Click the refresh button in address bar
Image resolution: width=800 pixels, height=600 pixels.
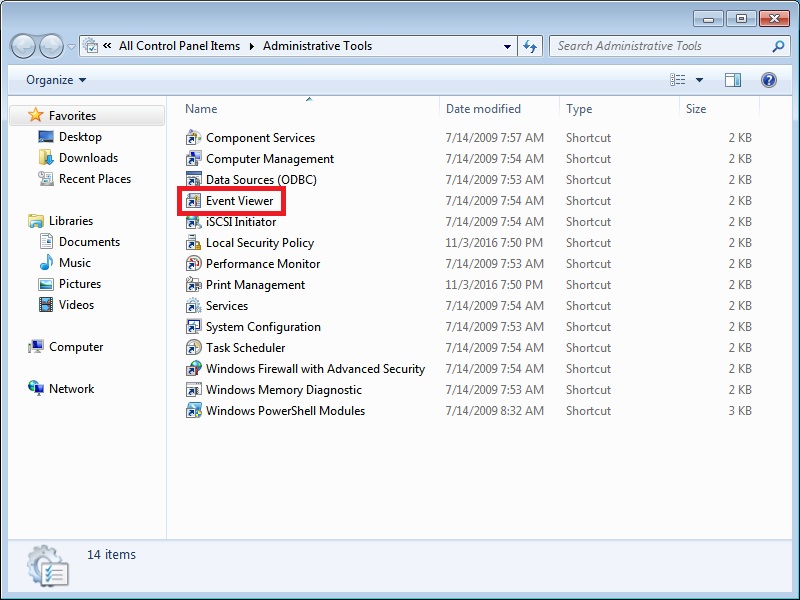point(530,46)
